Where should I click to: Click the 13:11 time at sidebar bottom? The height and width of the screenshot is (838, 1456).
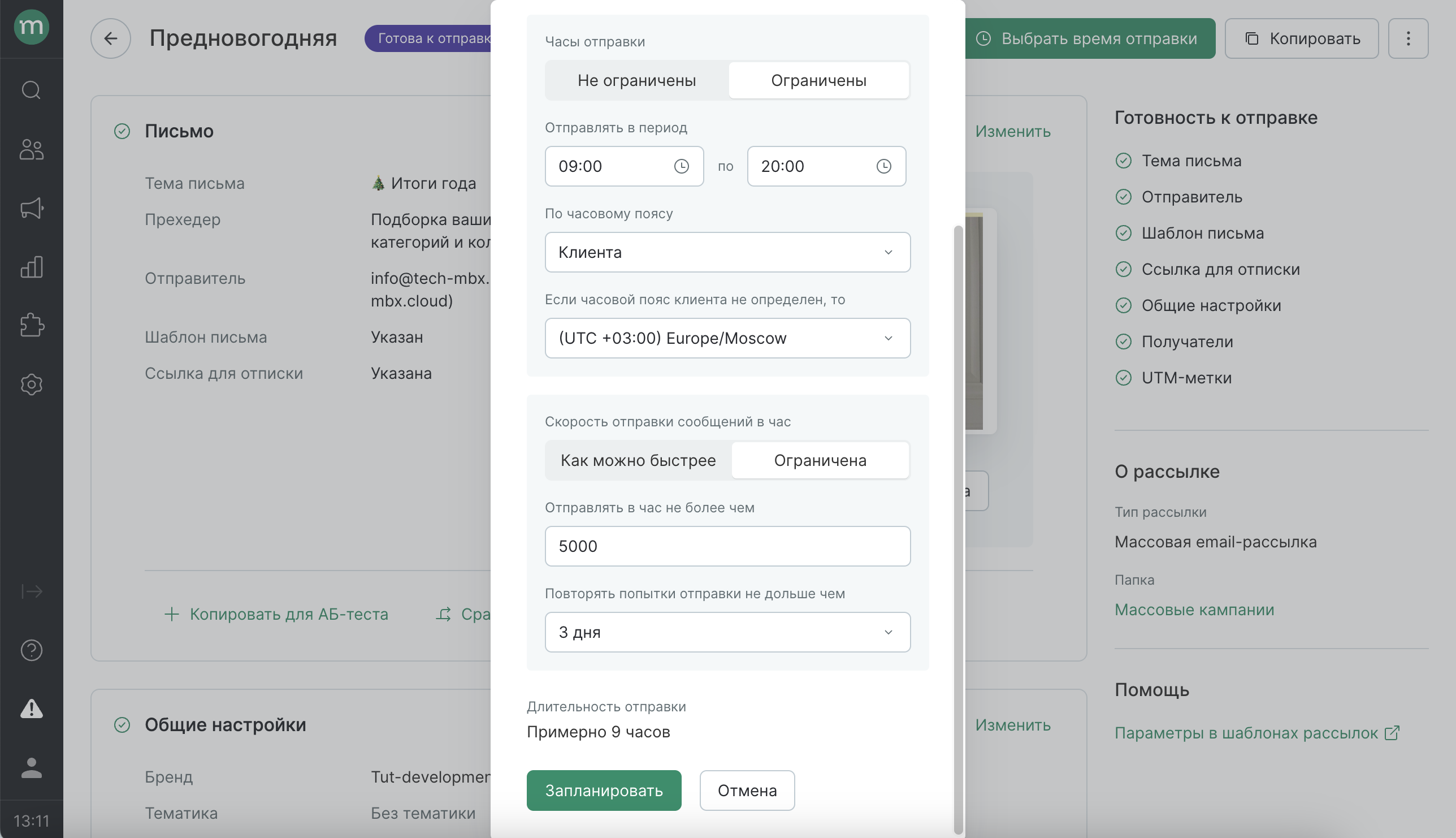(31, 820)
